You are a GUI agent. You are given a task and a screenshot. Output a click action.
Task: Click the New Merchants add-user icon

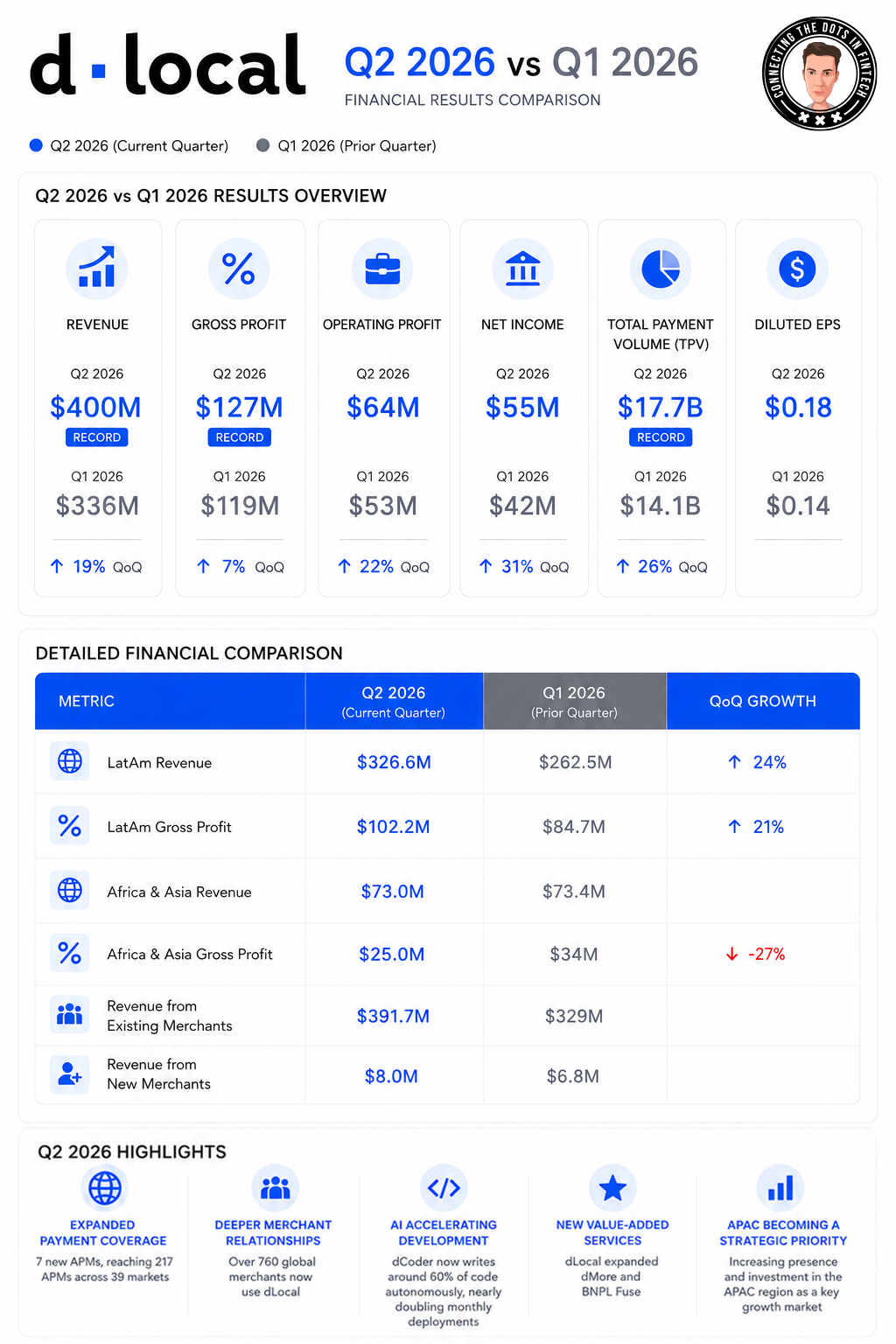pyautogui.click(x=70, y=1074)
